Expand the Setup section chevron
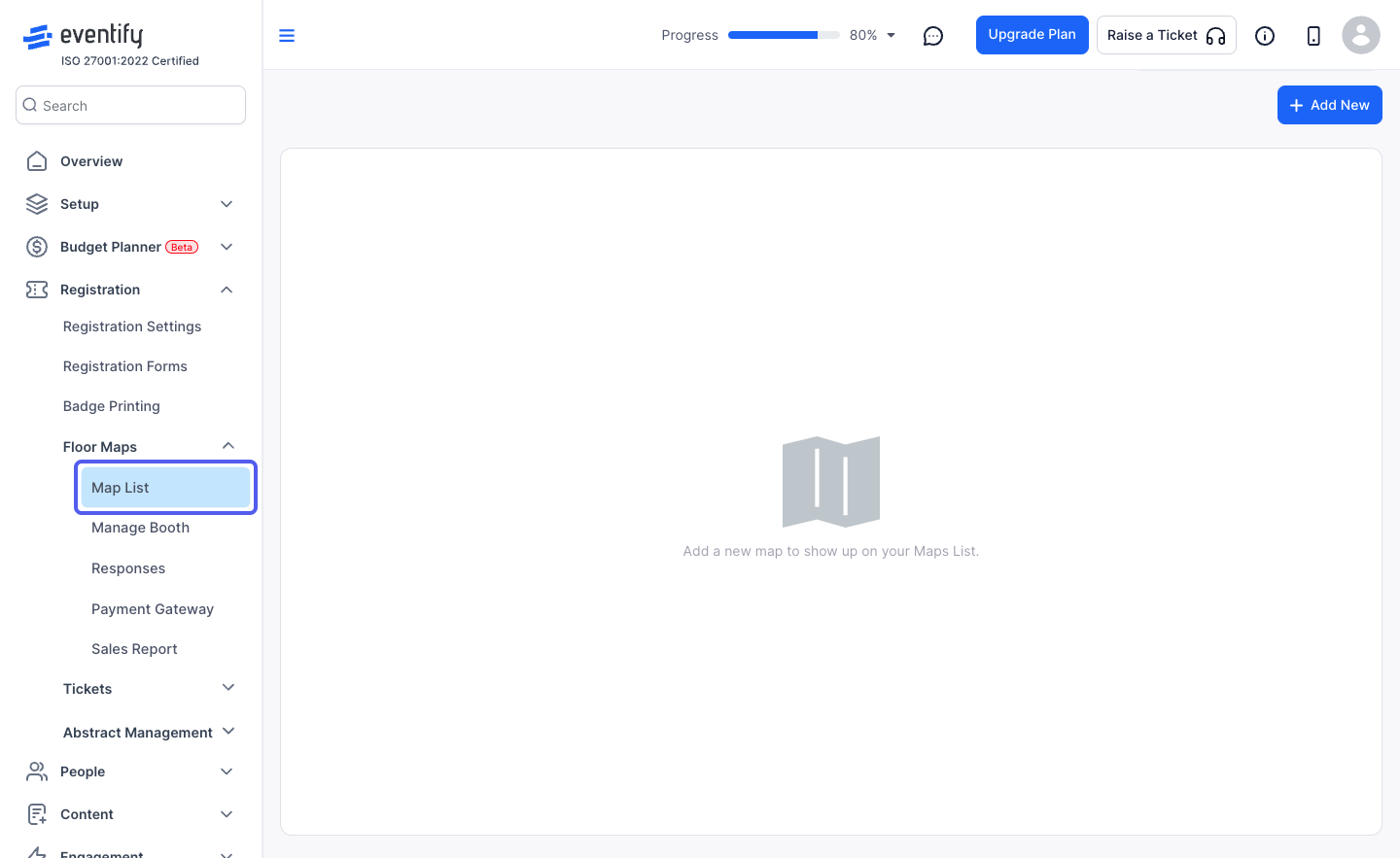1400x858 pixels. click(x=227, y=204)
